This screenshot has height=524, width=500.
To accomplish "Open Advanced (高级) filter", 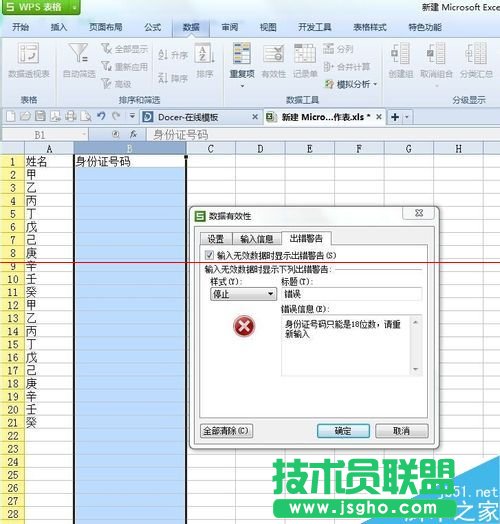I will (x=116, y=84).
